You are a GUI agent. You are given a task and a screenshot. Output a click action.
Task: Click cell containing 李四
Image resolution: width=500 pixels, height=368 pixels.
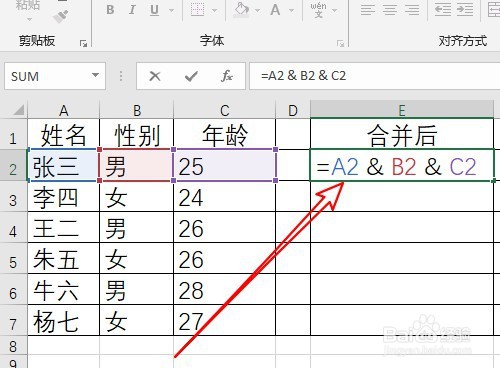[x=64, y=196]
